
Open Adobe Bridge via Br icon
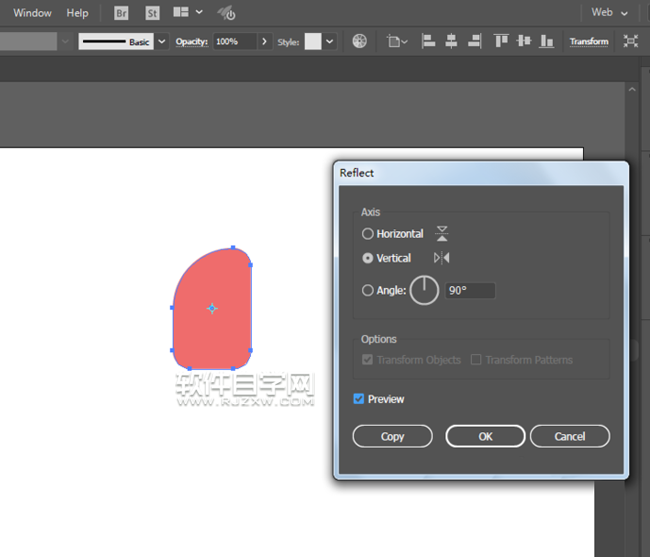tap(121, 13)
